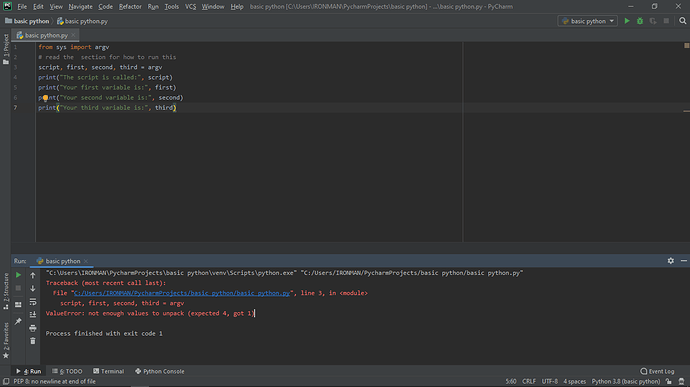Stop the process in the Run panel

pos(18,288)
